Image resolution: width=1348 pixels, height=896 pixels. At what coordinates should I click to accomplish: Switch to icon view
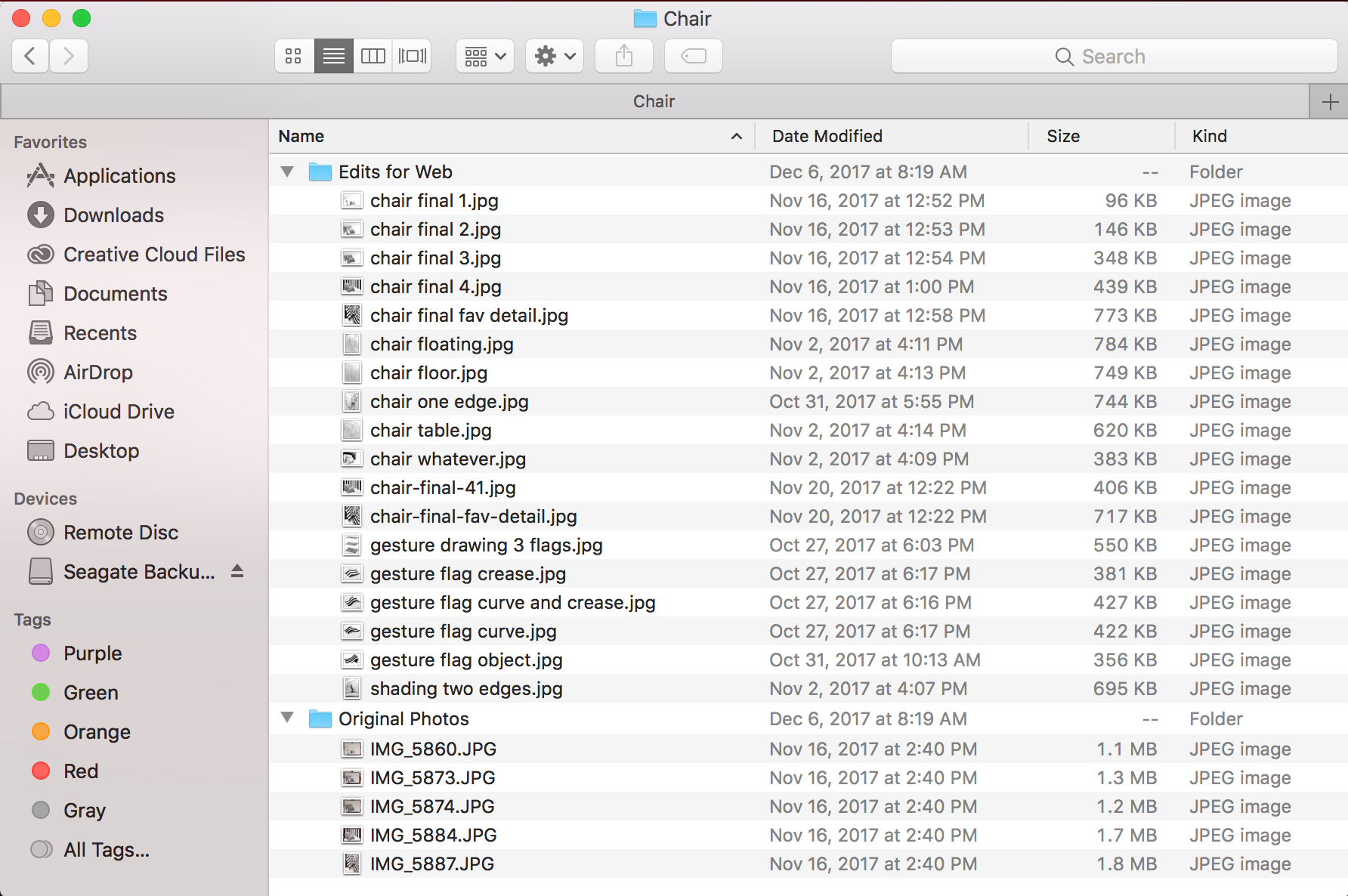tap(294, 56)
